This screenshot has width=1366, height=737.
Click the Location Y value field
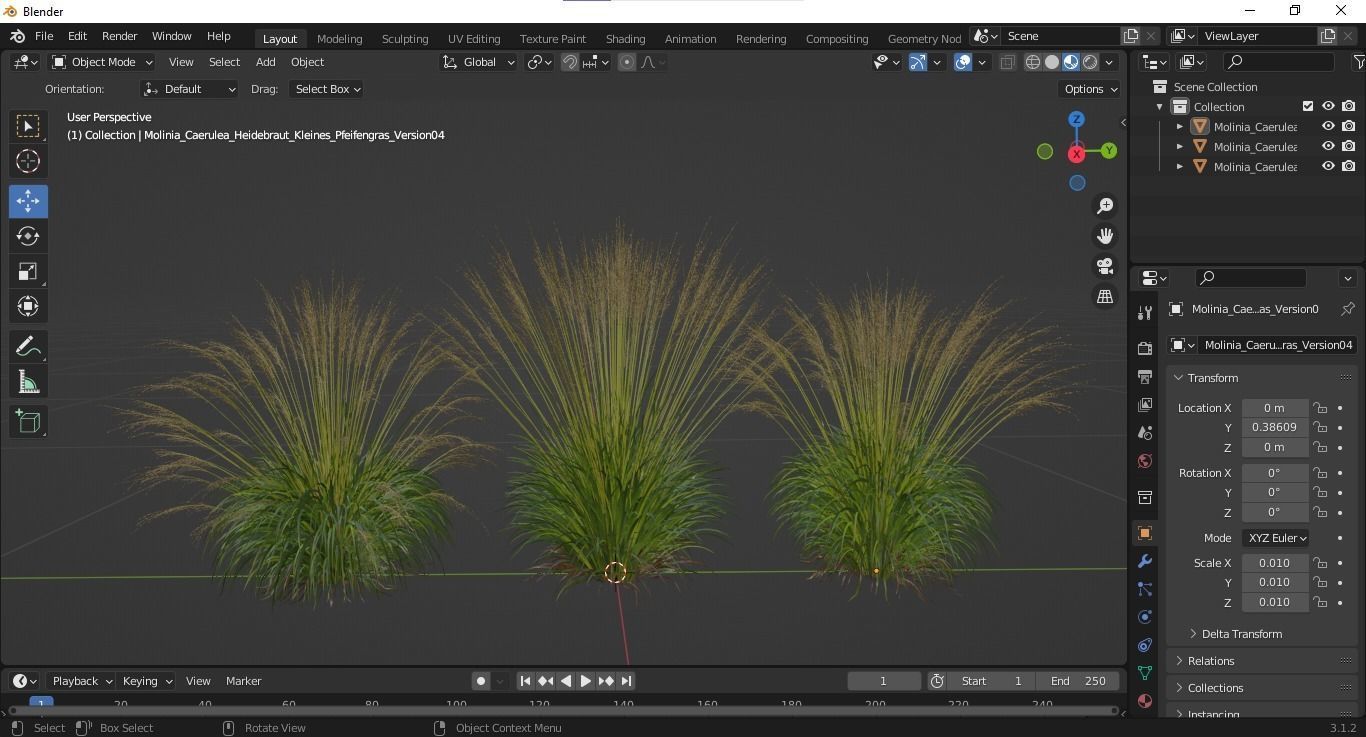tap(1275, 427)
